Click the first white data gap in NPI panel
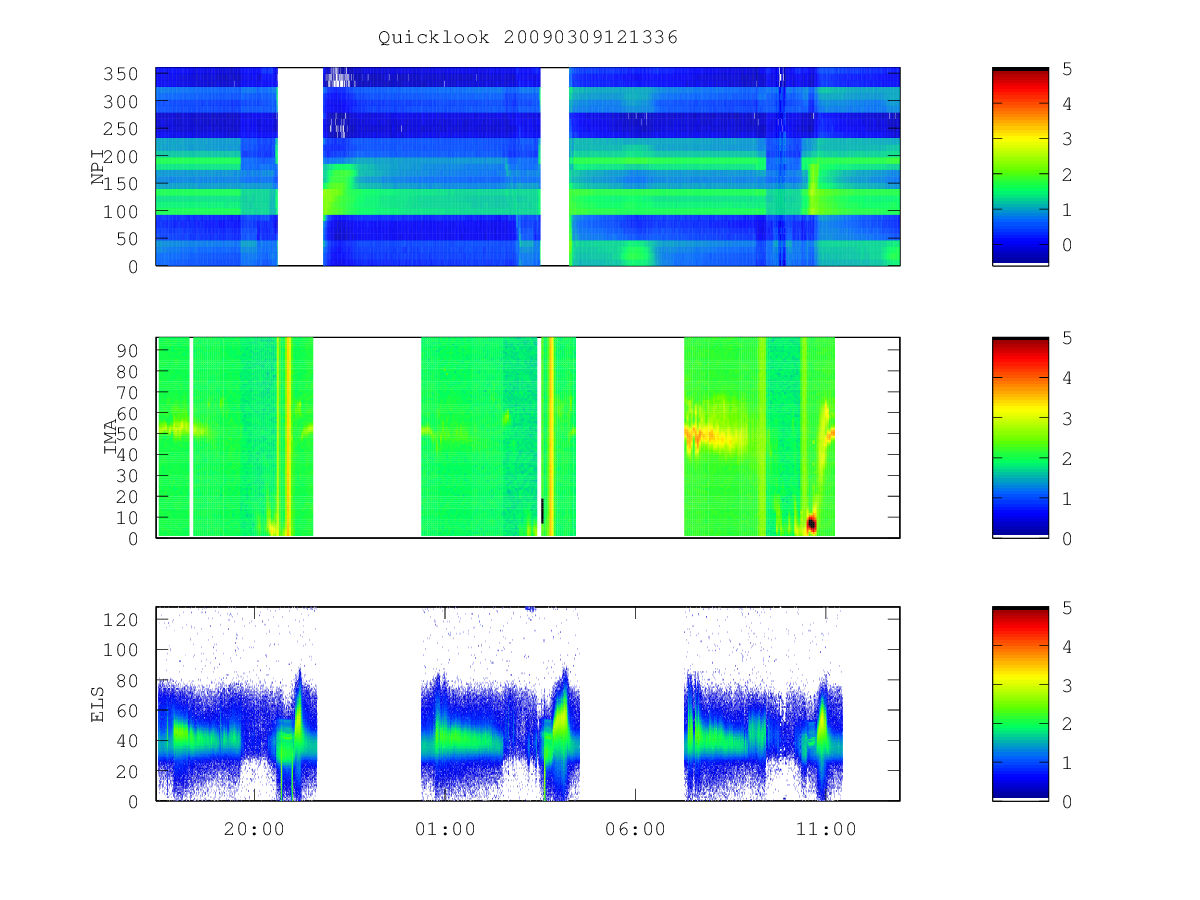Image resolution: width=1200 pixels, height=900 pixels. point(300,167)
